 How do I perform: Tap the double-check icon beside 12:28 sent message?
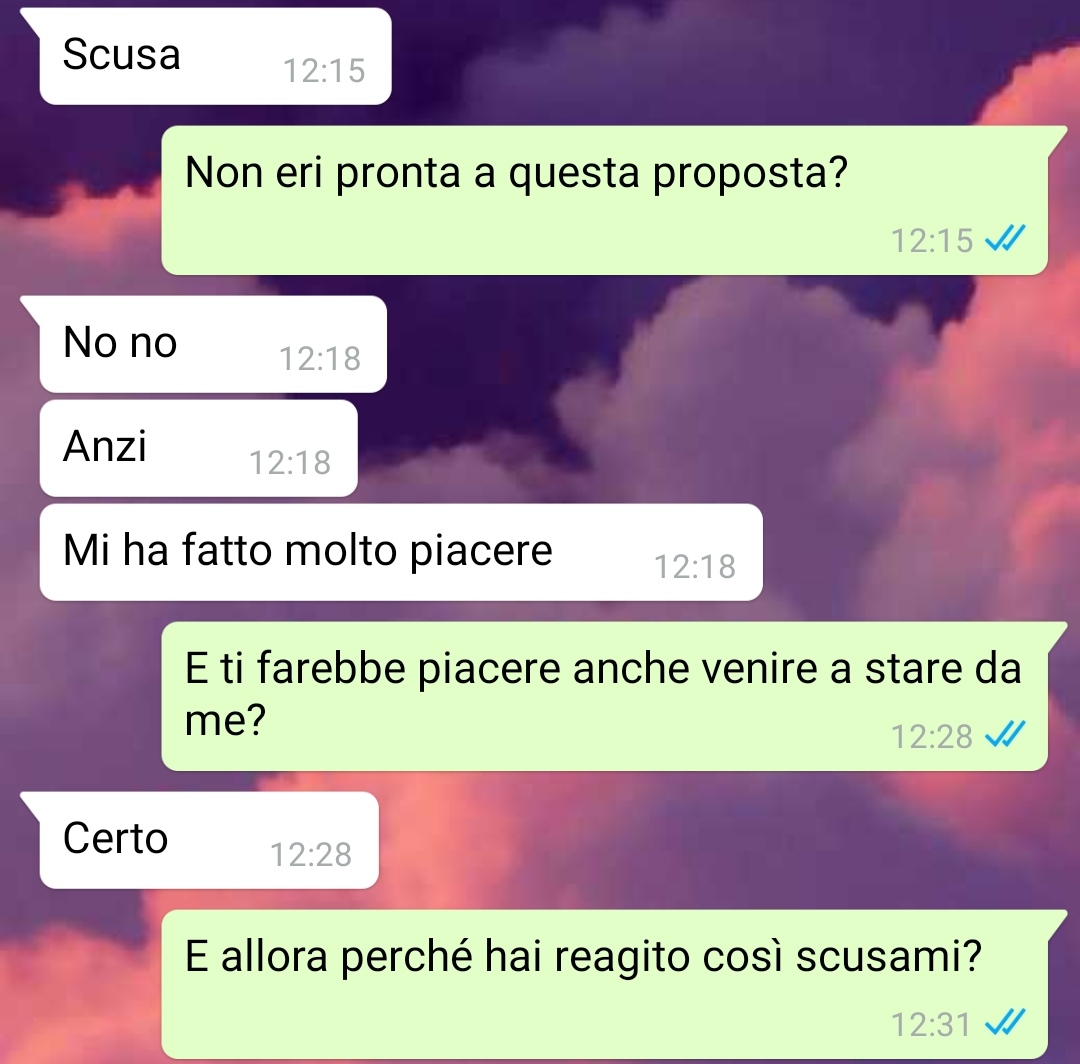click(1006, 735)
